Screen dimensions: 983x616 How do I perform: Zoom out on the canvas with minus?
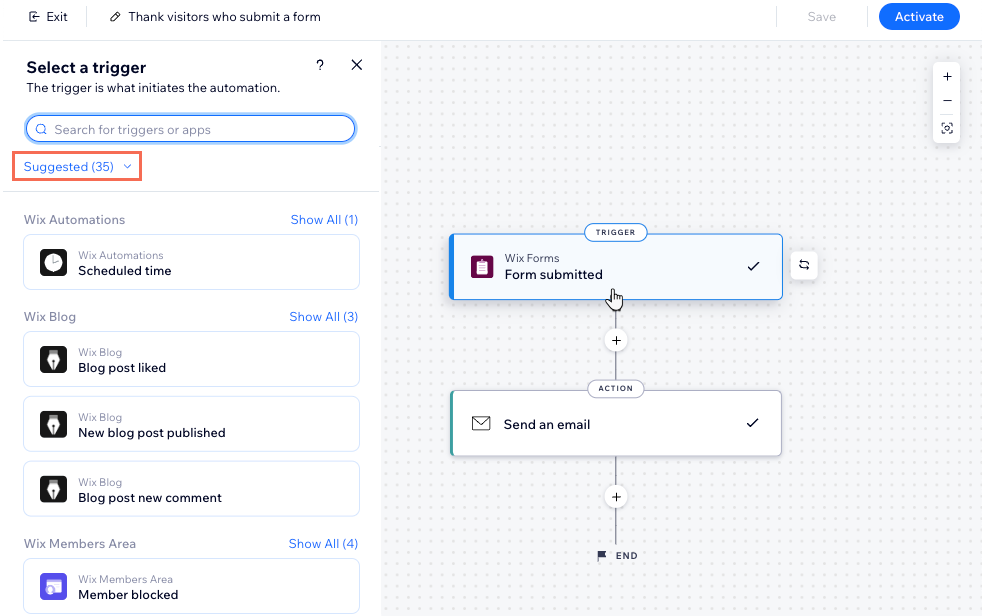tap(947, 101)
